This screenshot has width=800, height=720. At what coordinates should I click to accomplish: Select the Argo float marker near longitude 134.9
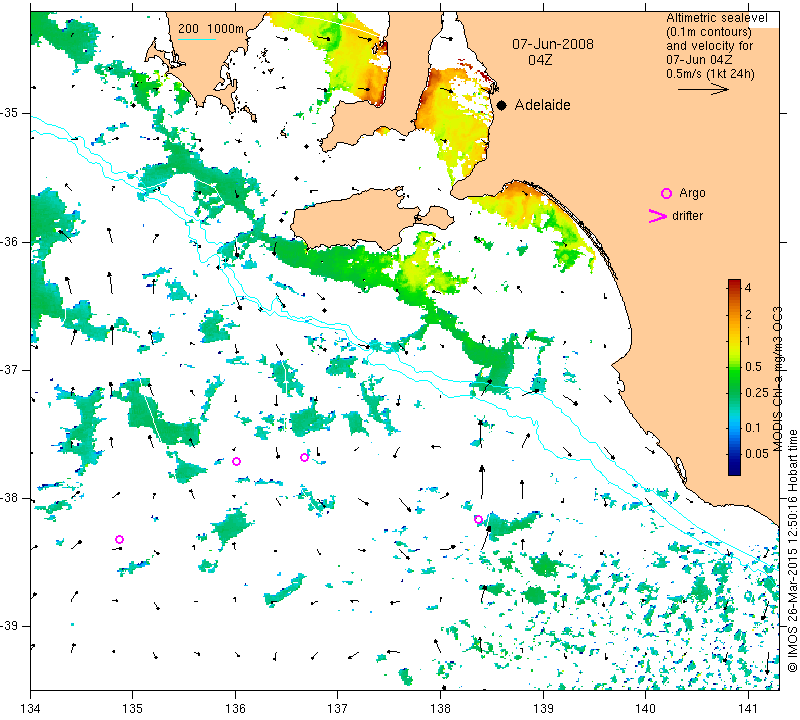[x=119, y=539]
